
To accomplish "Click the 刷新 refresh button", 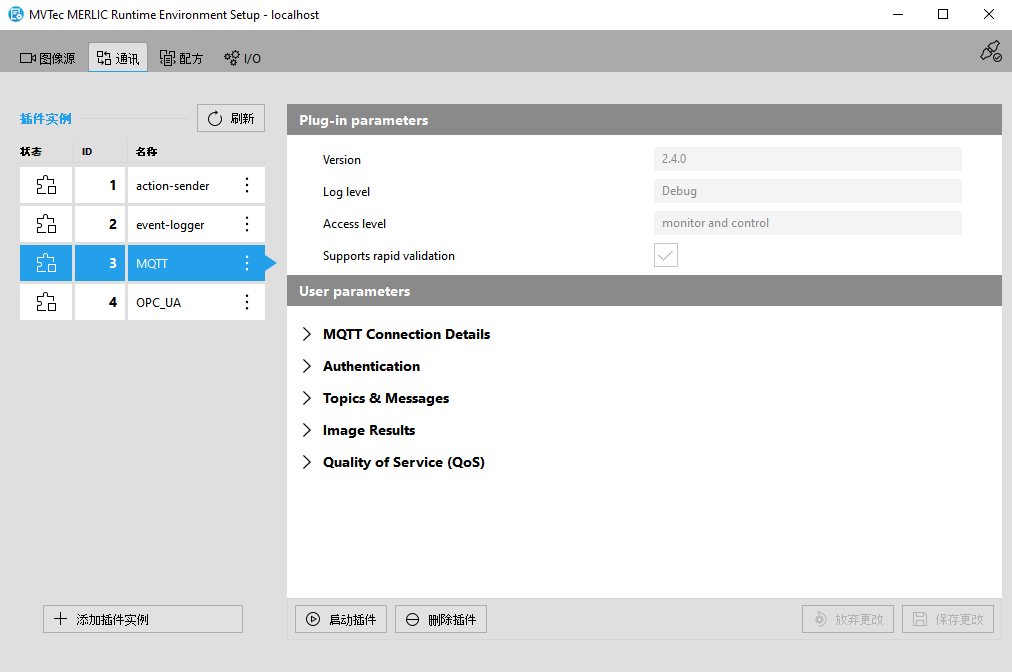I will (x=231, y=119).
